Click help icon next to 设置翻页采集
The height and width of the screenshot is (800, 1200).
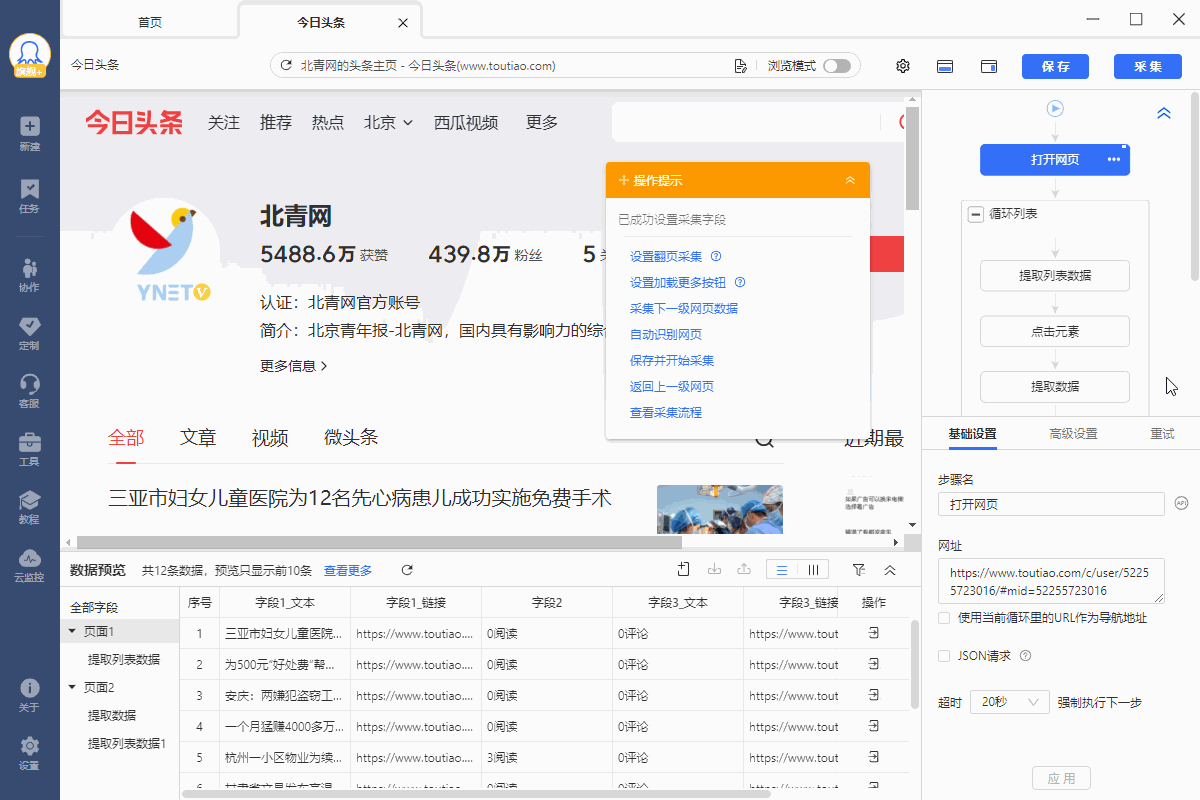pyautogui.click(x=716, y=256)
